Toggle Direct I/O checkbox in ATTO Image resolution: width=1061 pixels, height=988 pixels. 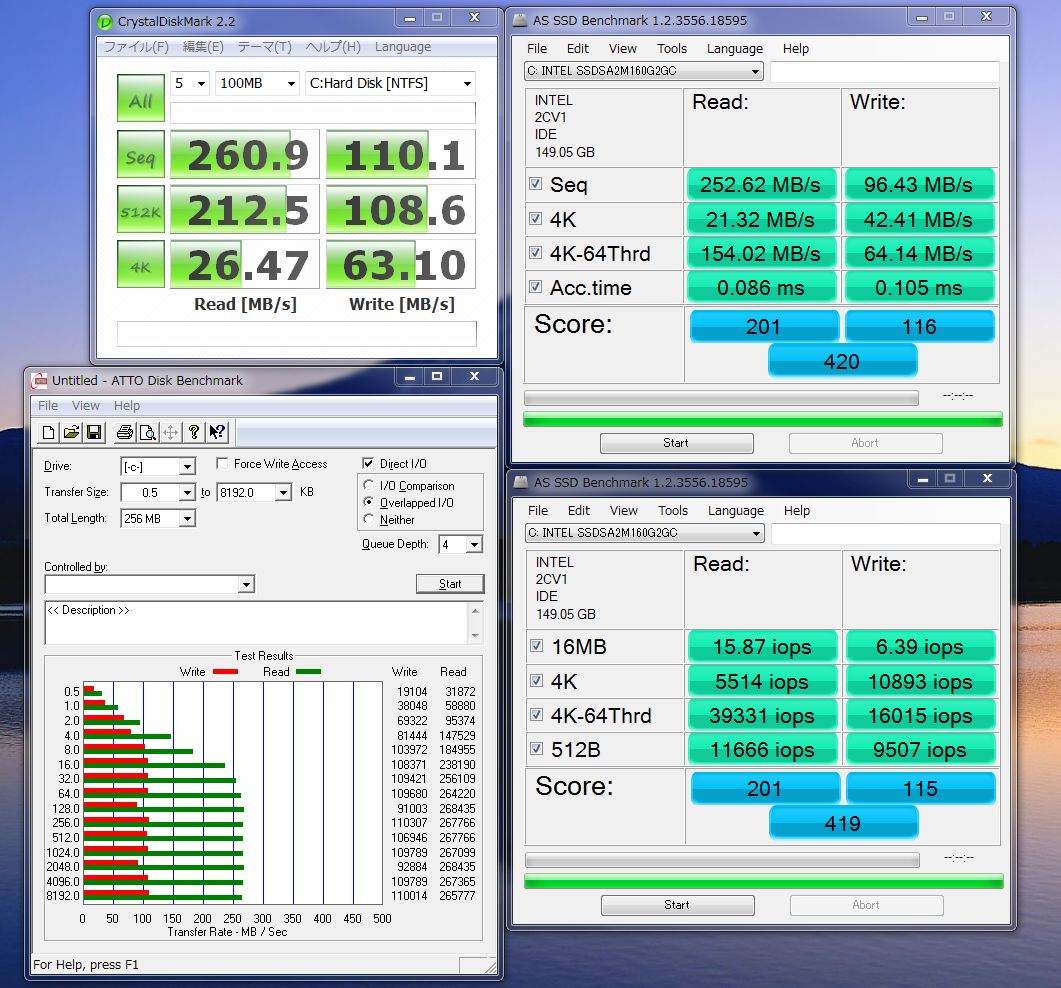point(368,464)
